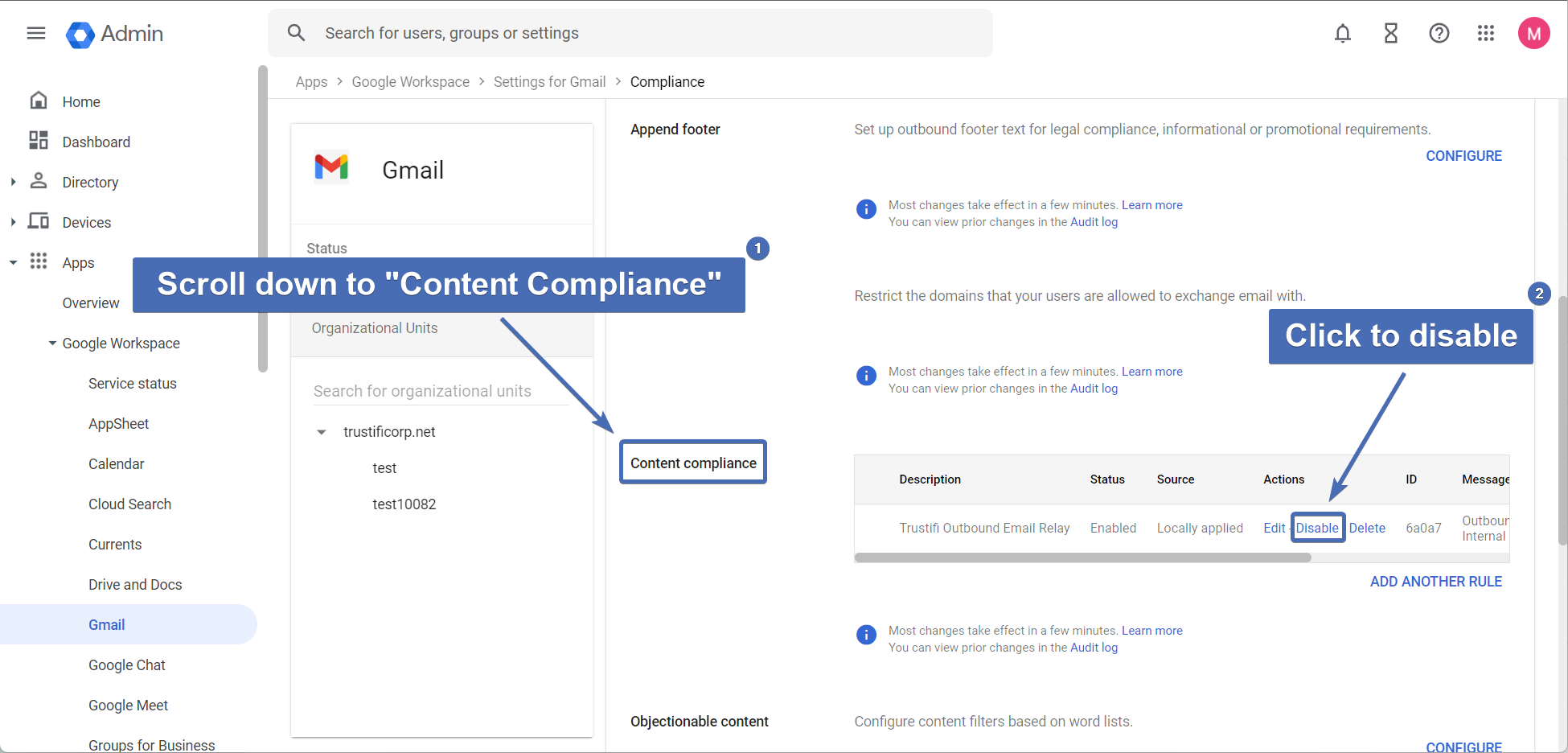Collapse the Google Workspace subsection
Image resolution: width=1568 pixels, height=753 pixels.
click(x=52, y=344)
